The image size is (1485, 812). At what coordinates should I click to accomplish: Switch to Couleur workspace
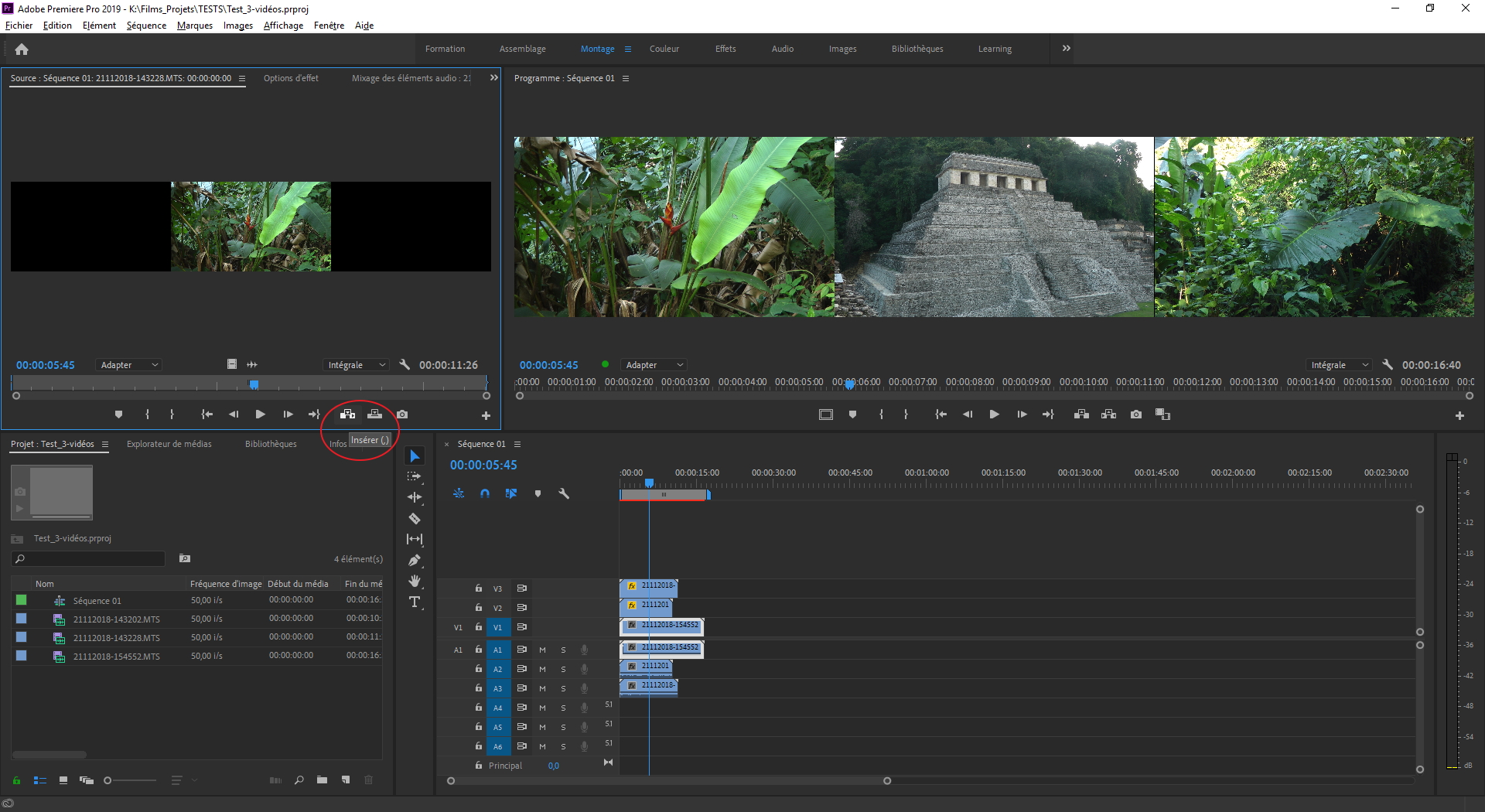664,49
